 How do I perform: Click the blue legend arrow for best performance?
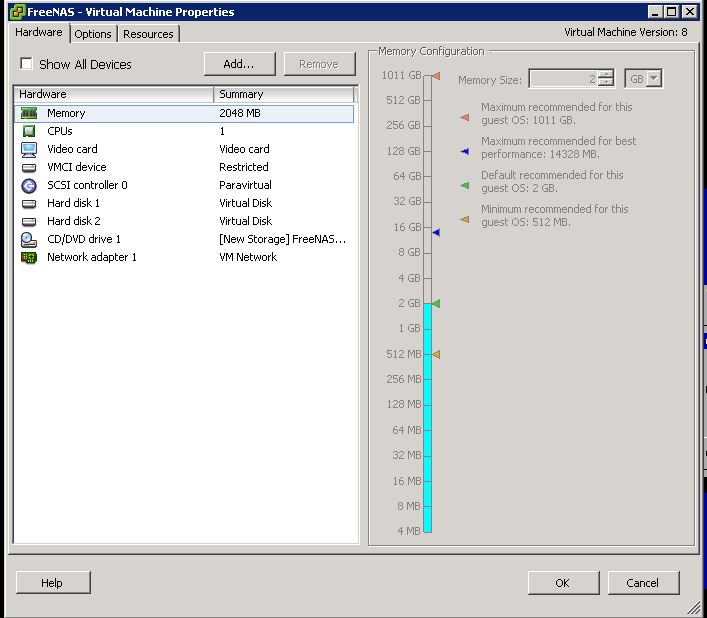pyautogui.click(x=465, y=151)
